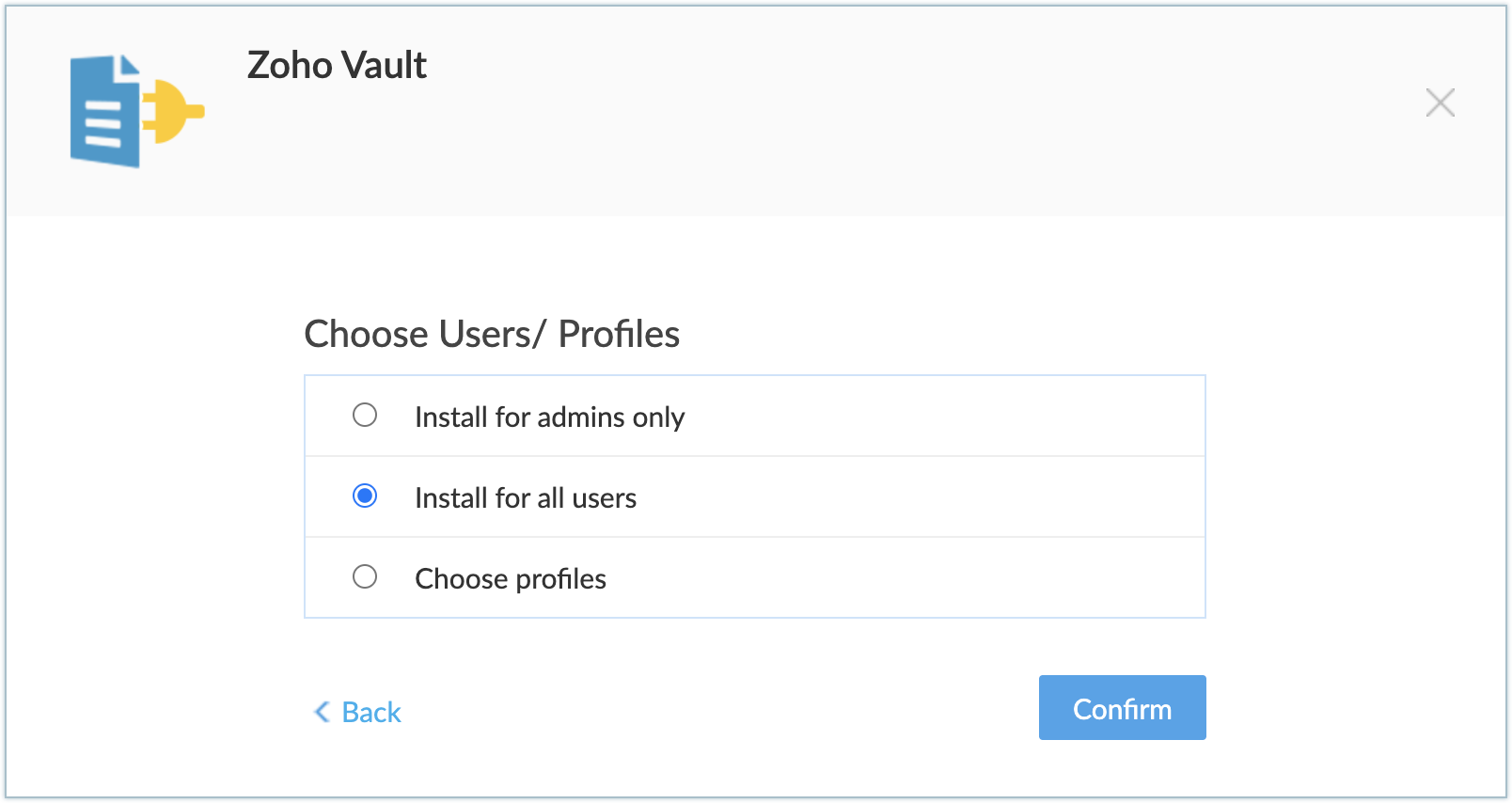Click empty space in the Choose profiles row
1512x803 pixels.
tap(940, 578)
